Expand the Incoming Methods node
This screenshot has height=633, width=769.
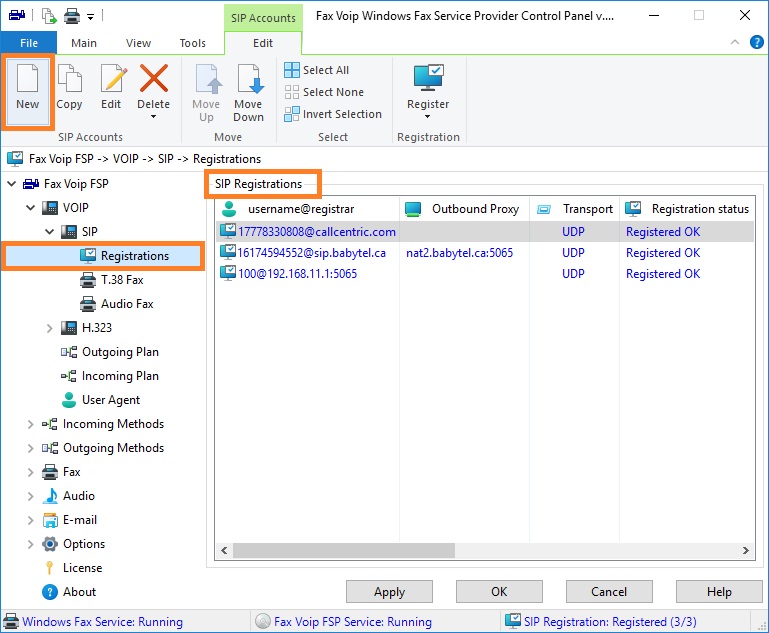coord(30,424)
